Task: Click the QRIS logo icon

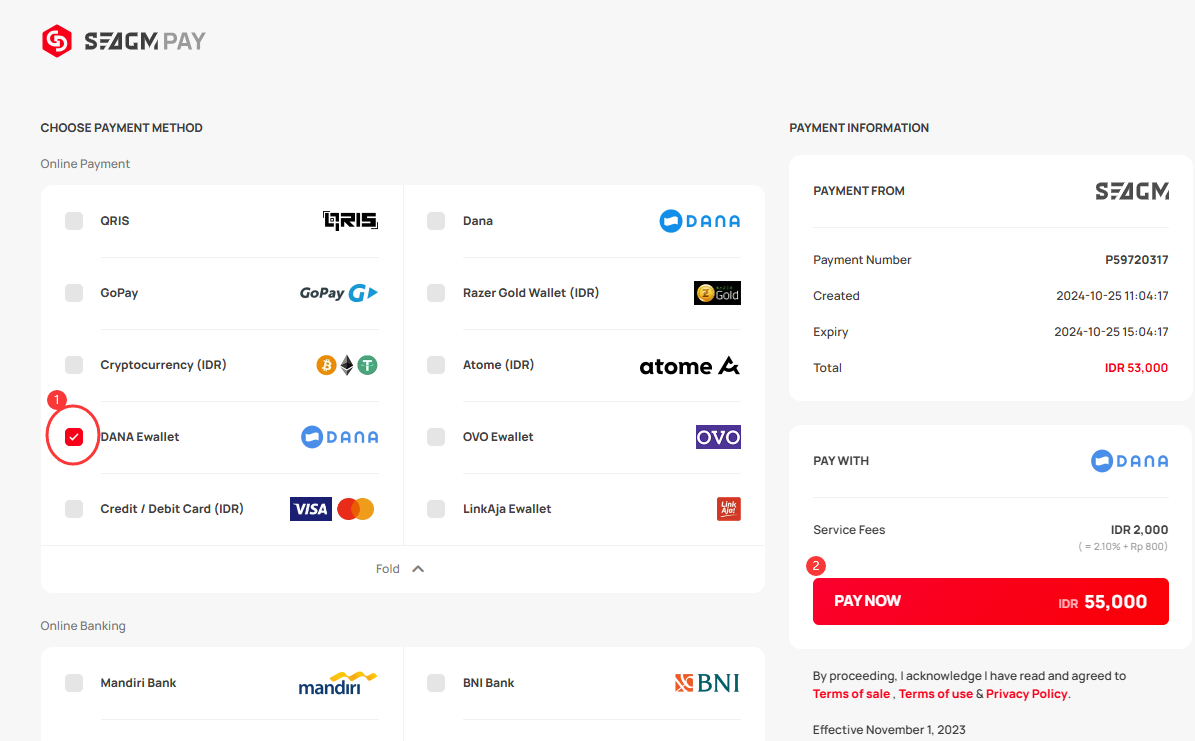Action: click(351, 220)
